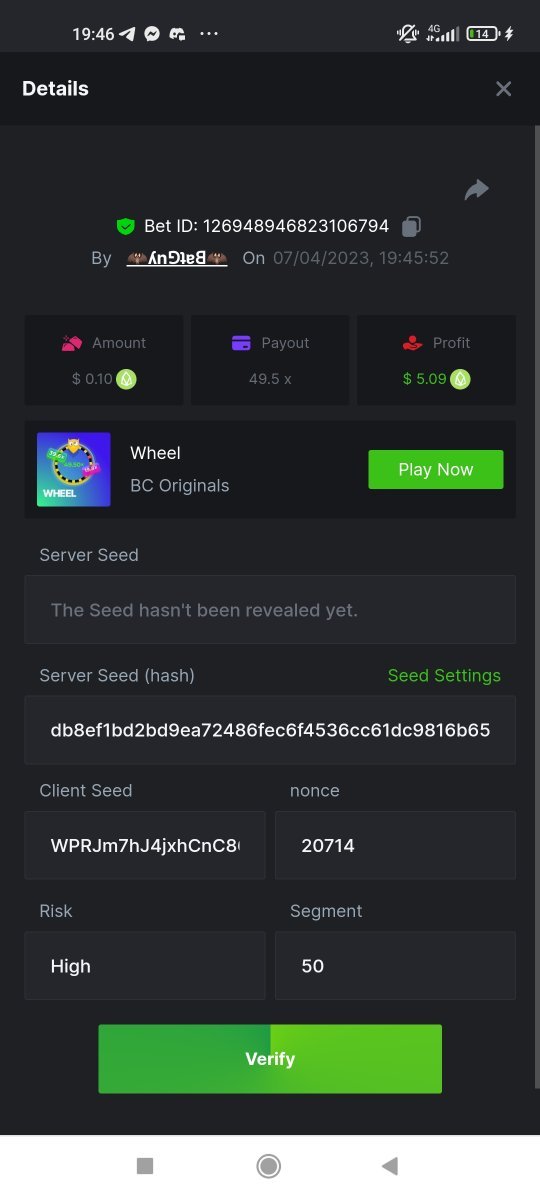Image resolution: width=540 pixels, height=1200 pixels.
Task: Tap the share arrow icon
Action: [477, 190]
